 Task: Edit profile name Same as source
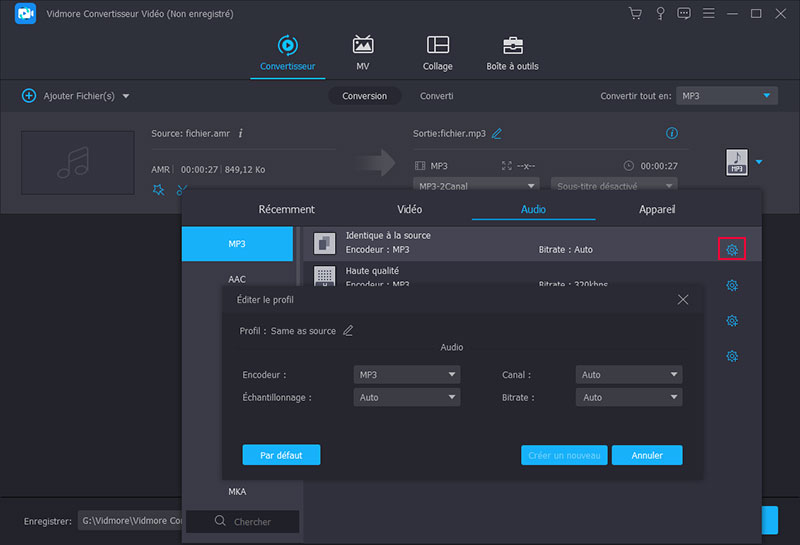(x=348, y=330)
